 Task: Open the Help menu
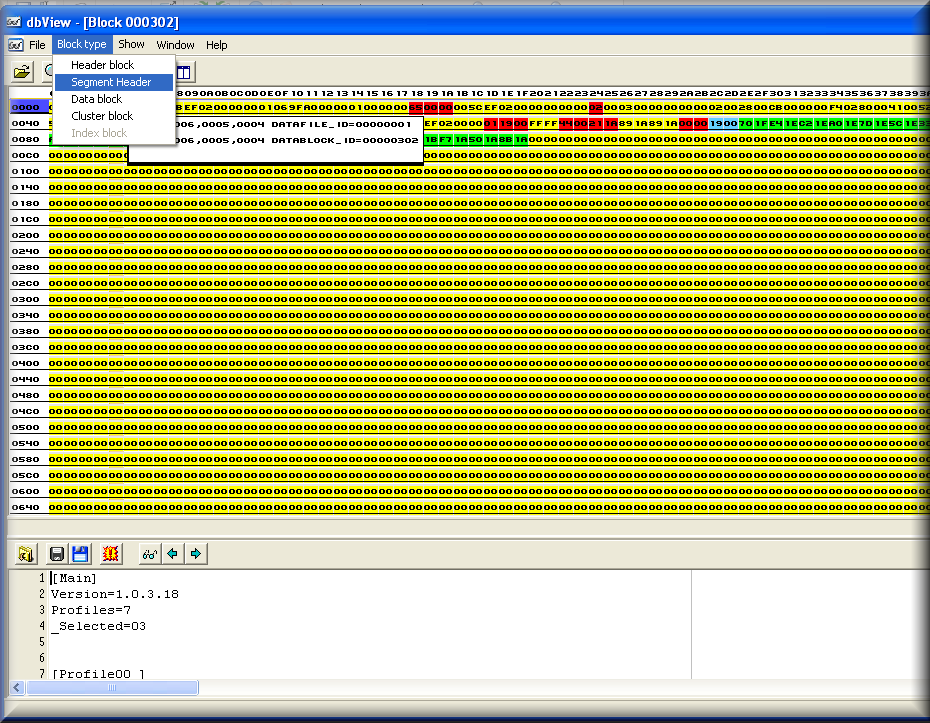(217, 45)
